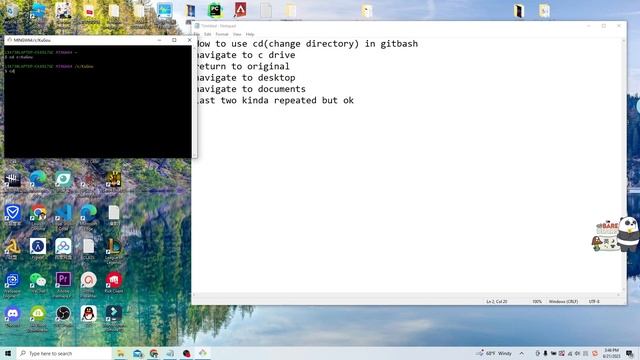Open the Windows Start menu
This screenshot has width=640, height=360.
(8, 353)
